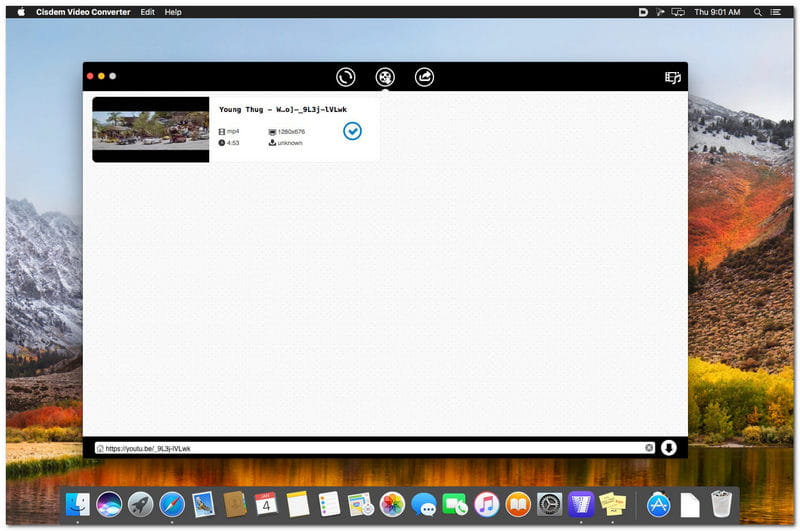800x531 pixels.
Task: Open Reminders from the dock
Action: click(329, 504)
